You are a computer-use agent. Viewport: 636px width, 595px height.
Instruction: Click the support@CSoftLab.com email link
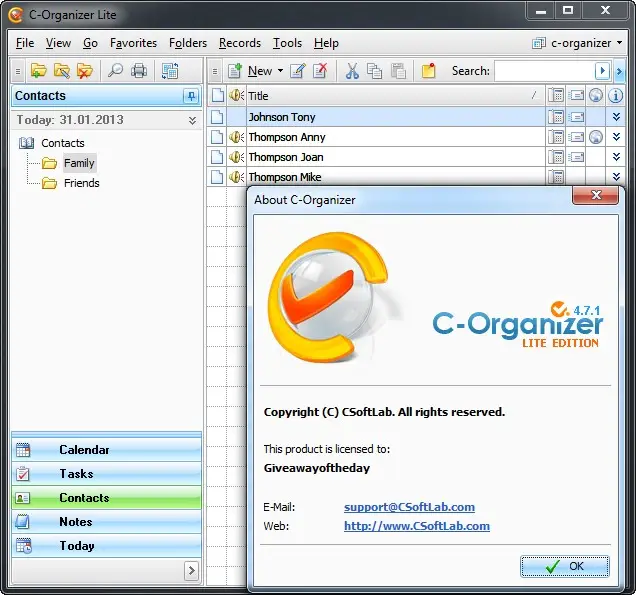click(409, 507)
